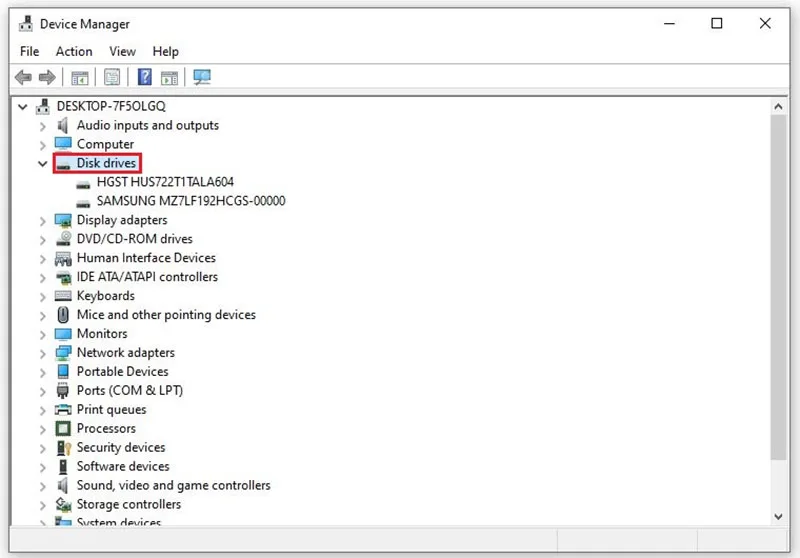Click the Processors chip icon
Viewport: 800px width, 558px height.
click(63, 428)
